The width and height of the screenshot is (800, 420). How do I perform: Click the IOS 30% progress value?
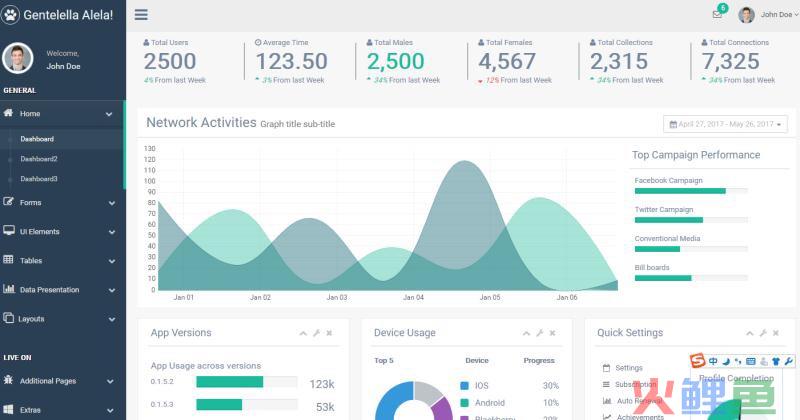pyautogui.click(x=551, y=386)
